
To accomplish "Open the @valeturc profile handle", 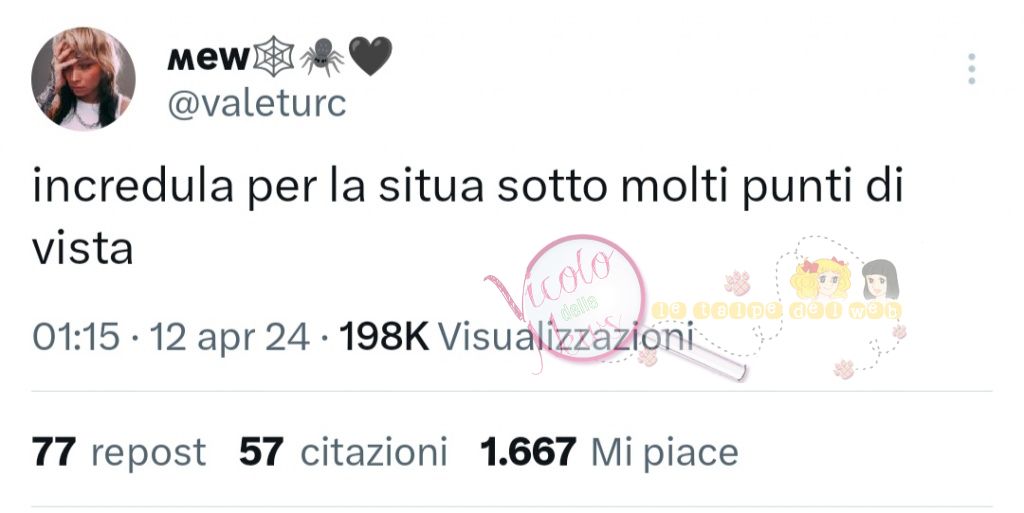I will (257, 103).
